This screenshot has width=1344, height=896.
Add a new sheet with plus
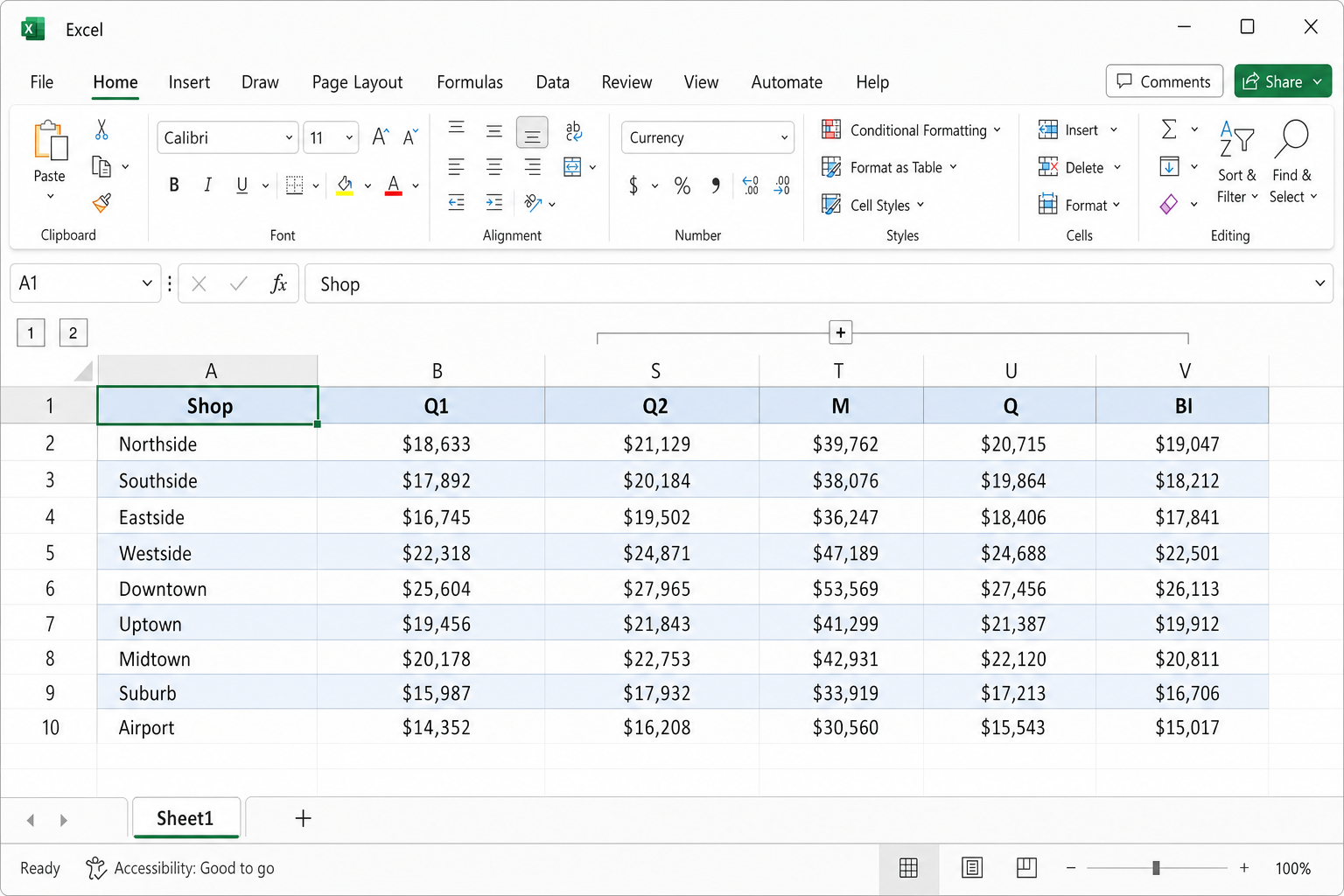[303, 818]
